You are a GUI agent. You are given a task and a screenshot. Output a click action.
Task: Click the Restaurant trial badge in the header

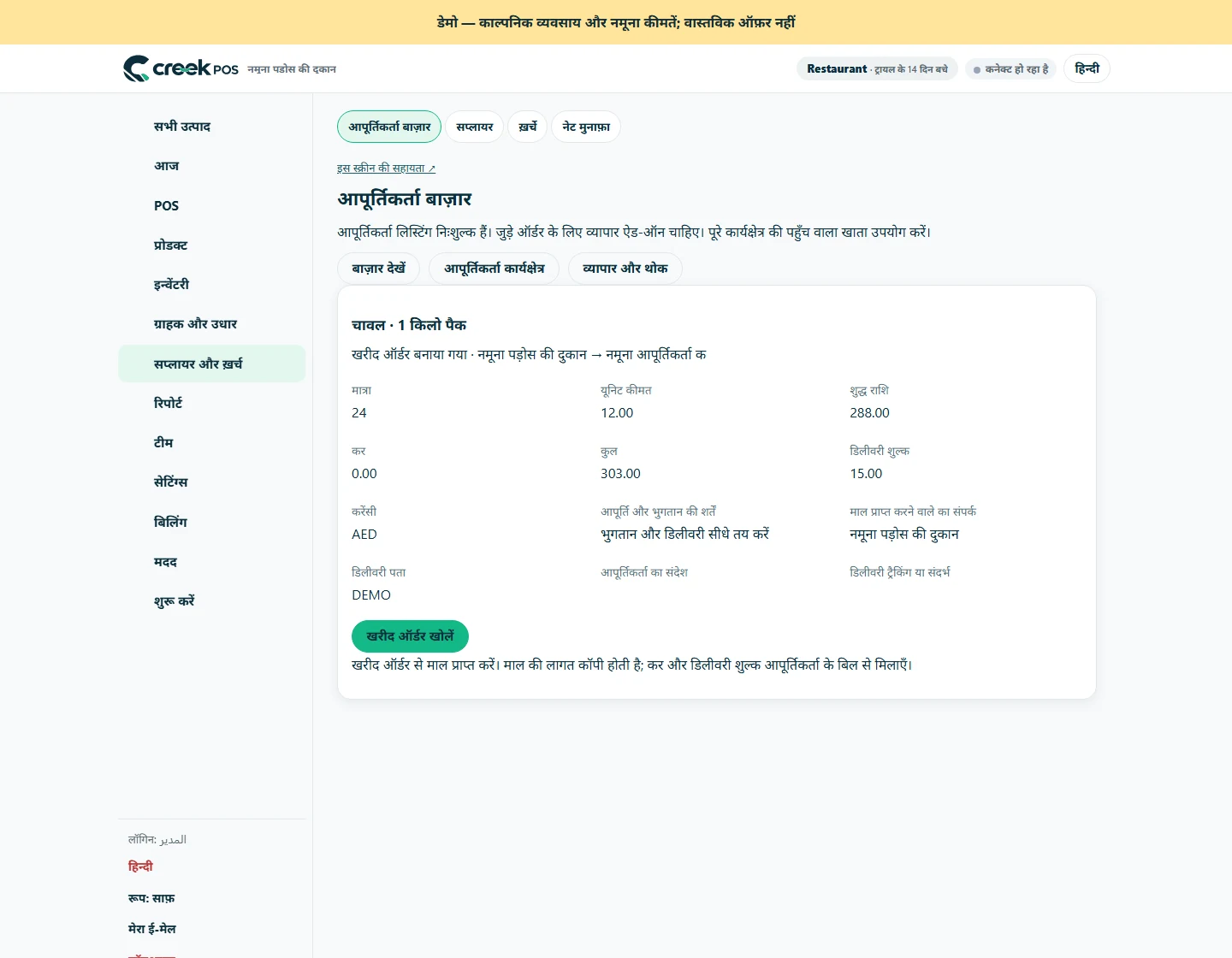877,69
